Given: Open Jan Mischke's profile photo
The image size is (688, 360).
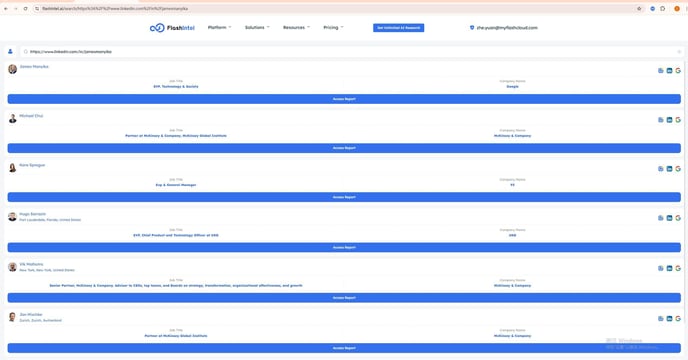Looking at the screenshot, I should pos(12,317).
